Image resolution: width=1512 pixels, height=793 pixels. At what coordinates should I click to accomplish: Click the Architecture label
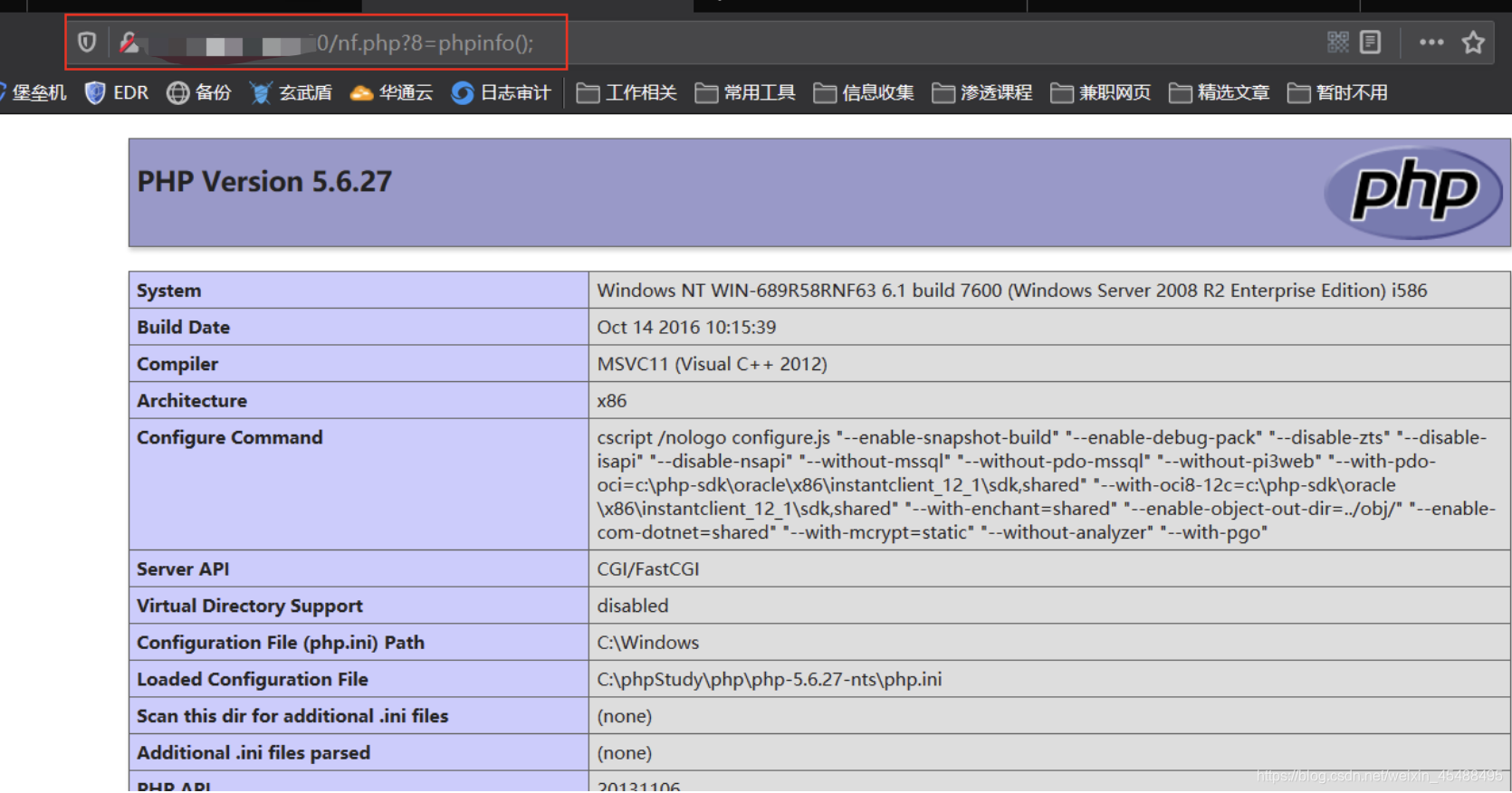tap(192, 400)
